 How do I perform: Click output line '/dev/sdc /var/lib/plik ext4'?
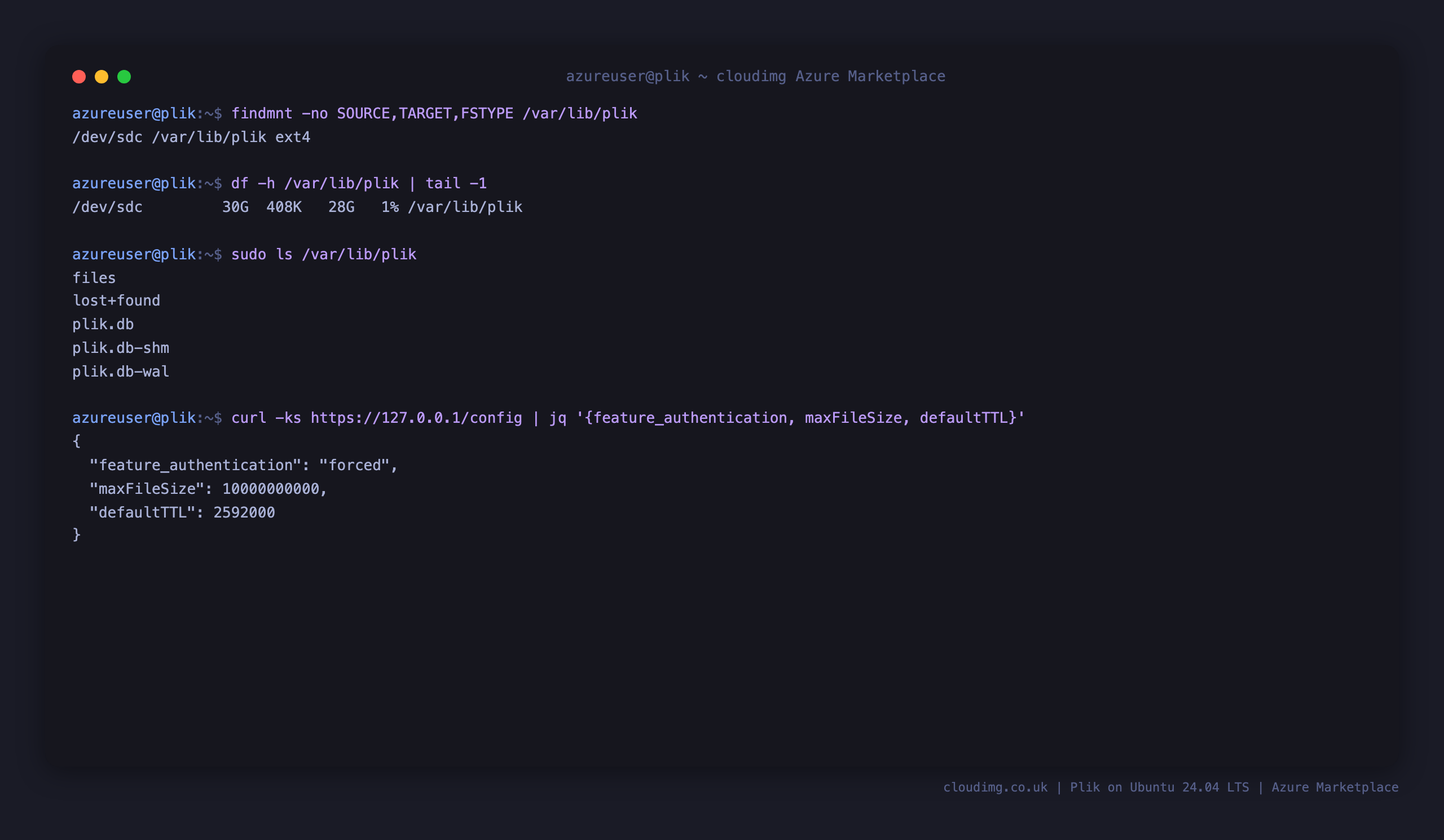pyautogui.click(x=191, y=138)
